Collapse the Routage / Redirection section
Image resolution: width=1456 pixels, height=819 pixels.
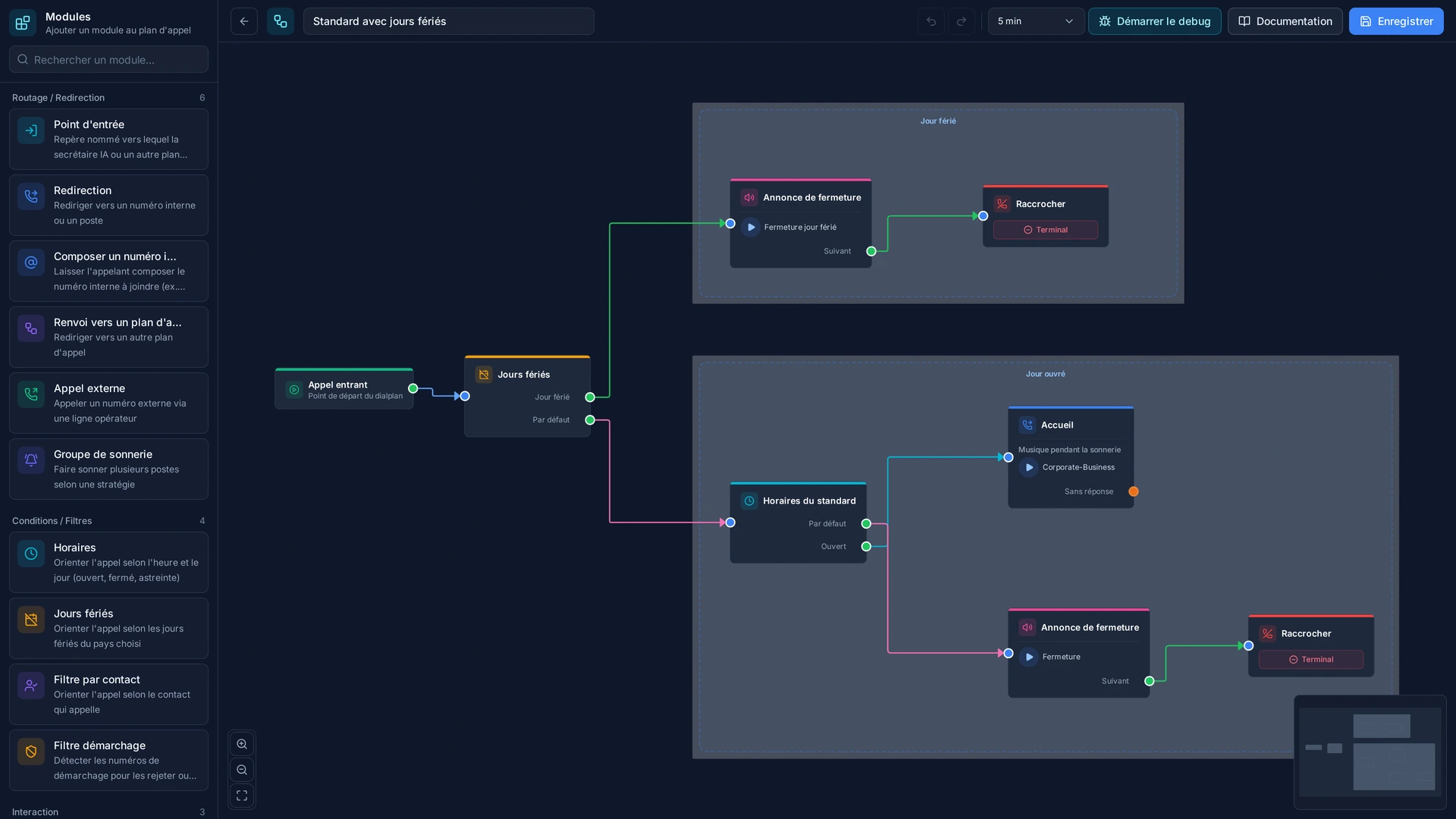108,98
